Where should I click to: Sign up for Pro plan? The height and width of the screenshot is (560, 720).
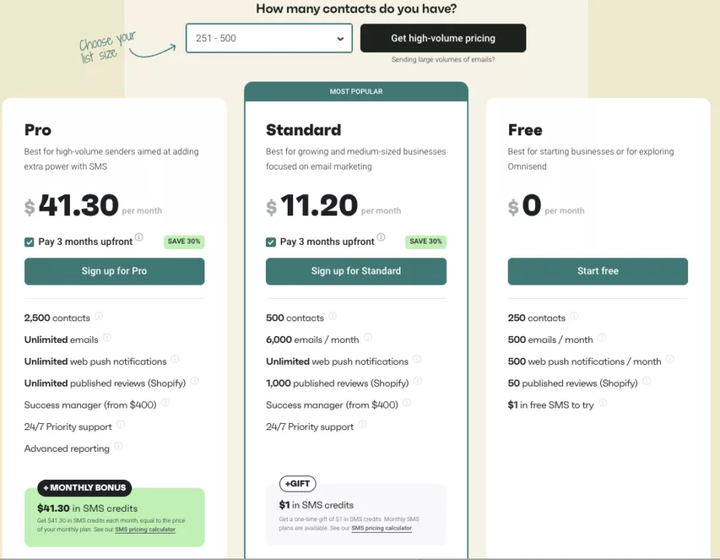coord(114,271)
